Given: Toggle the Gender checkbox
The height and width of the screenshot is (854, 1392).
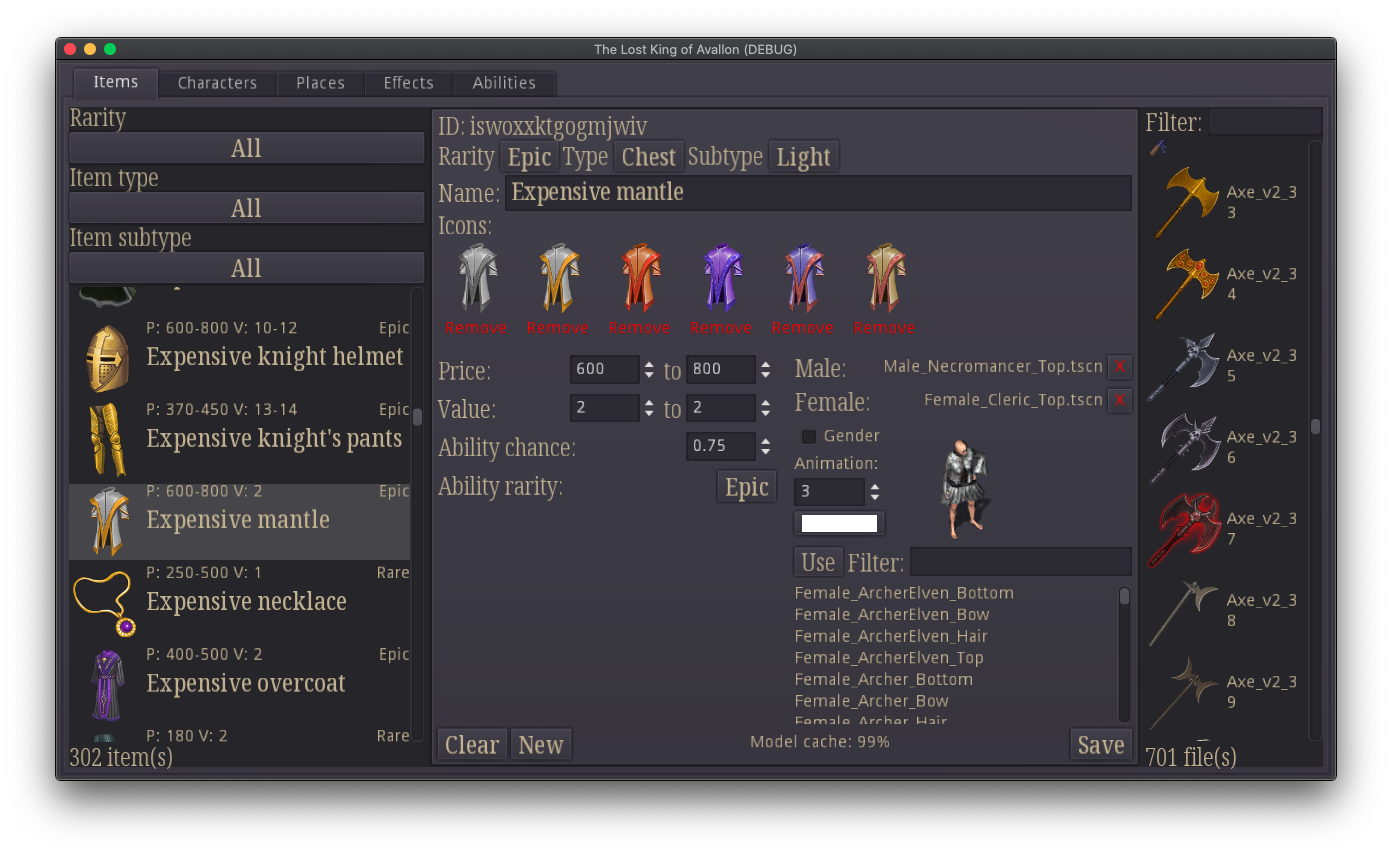Looking at the screenshot, I should point(809,436).
